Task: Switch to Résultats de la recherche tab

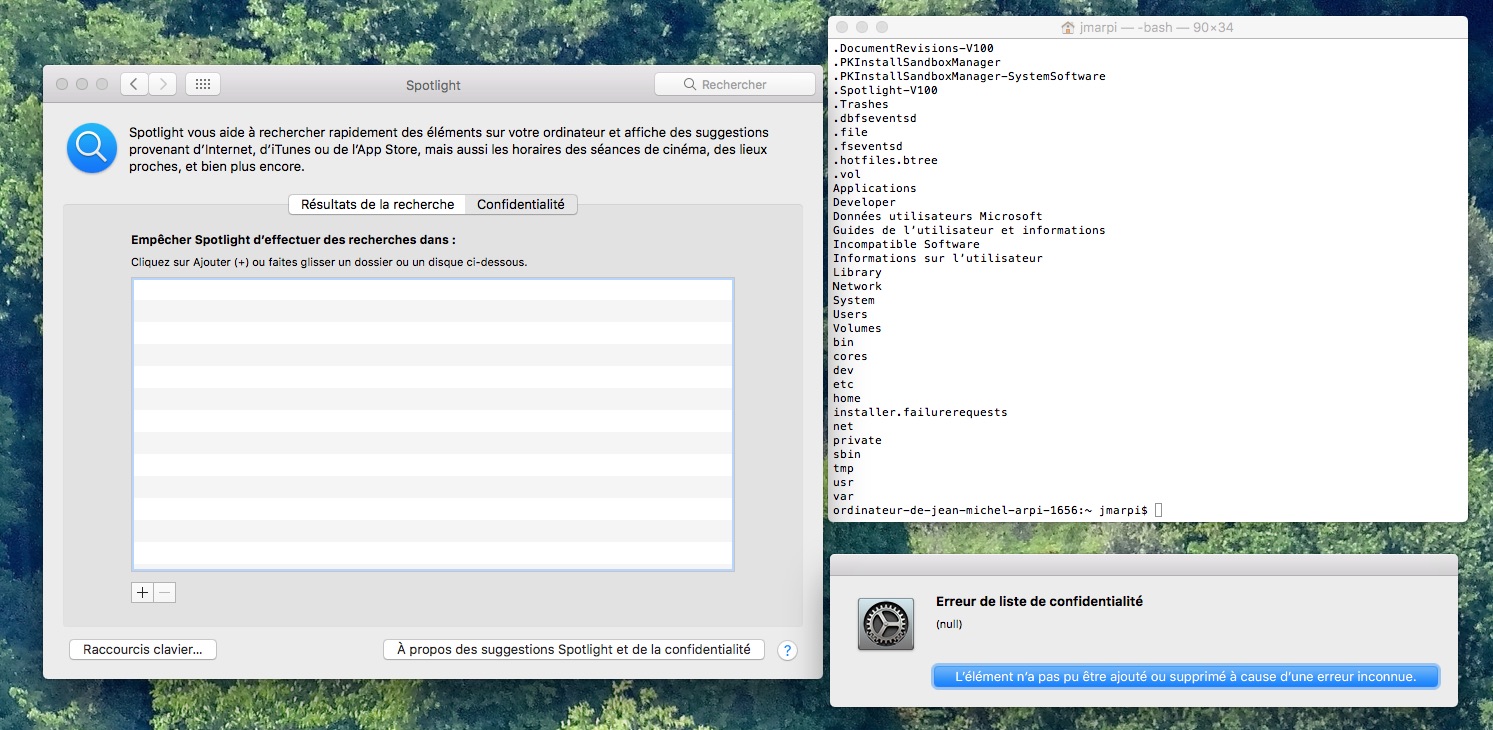Action: coord(377,204)
